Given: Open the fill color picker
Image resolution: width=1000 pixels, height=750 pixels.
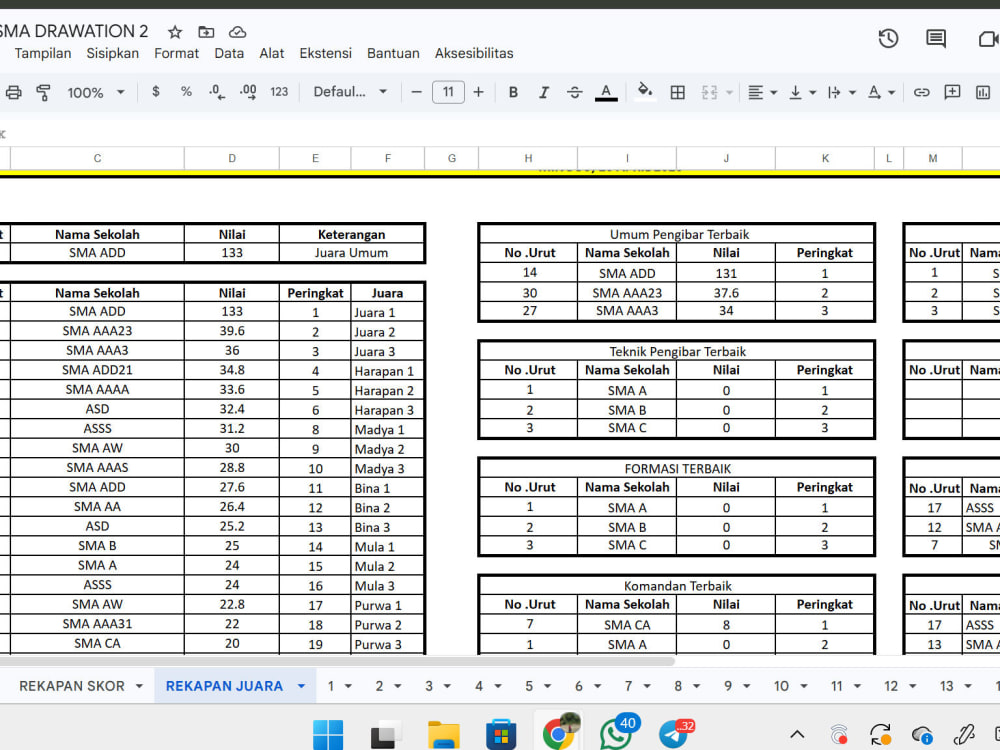Looking at the screenshot, I should pyautogui.click(x=645, y=92).
